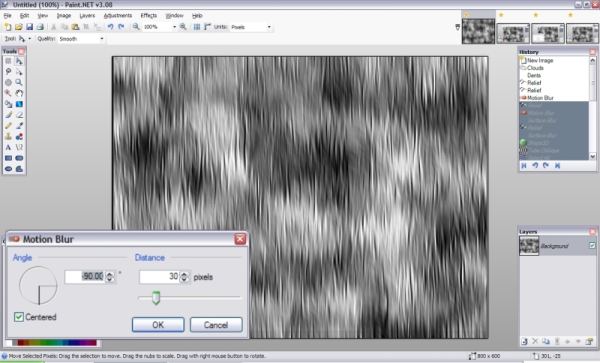
Task: Choose the Paint Bucket tool
Action: pyautogui.click(x=8, y=104)
